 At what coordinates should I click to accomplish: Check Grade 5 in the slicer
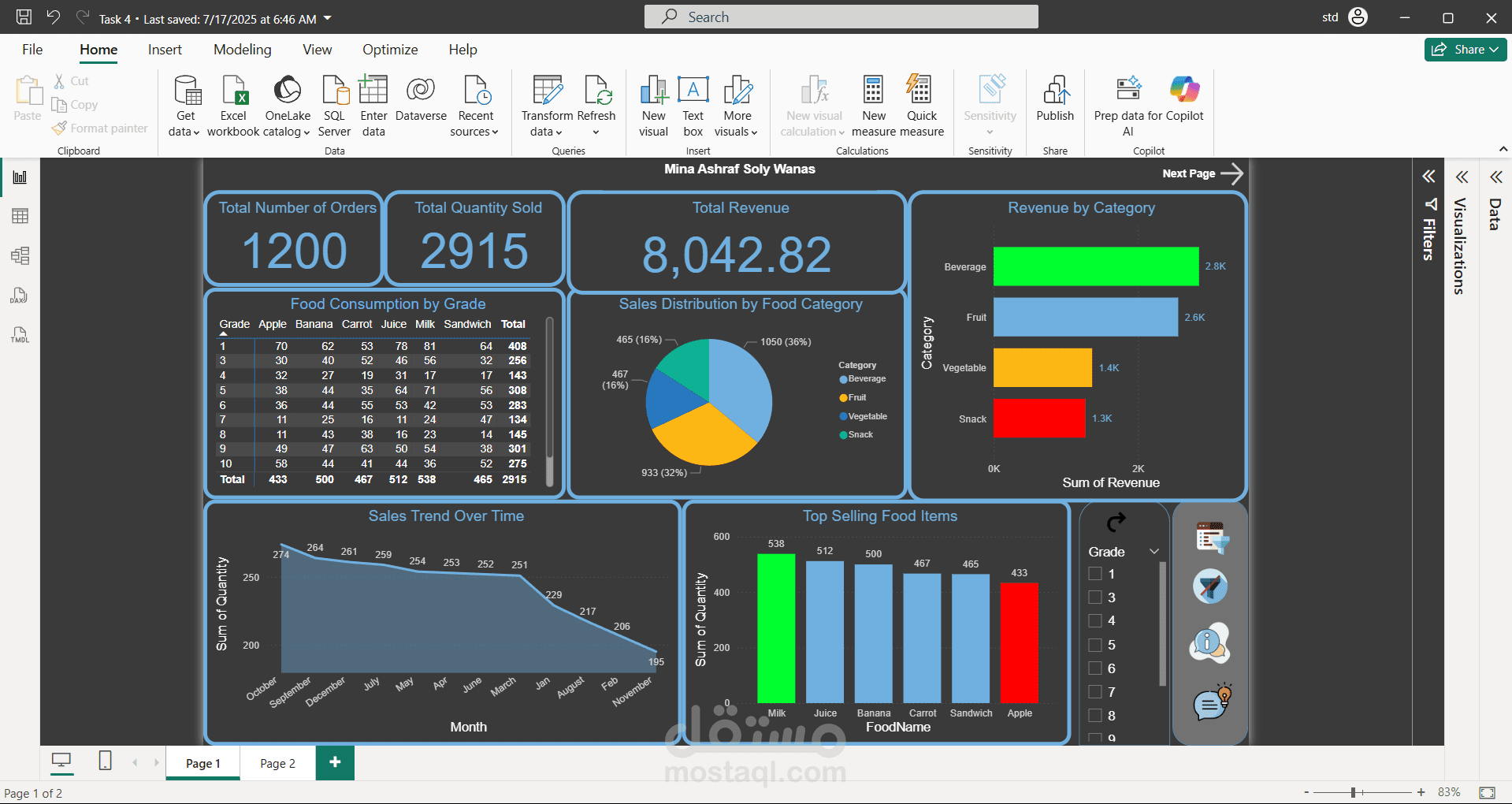1095,644
